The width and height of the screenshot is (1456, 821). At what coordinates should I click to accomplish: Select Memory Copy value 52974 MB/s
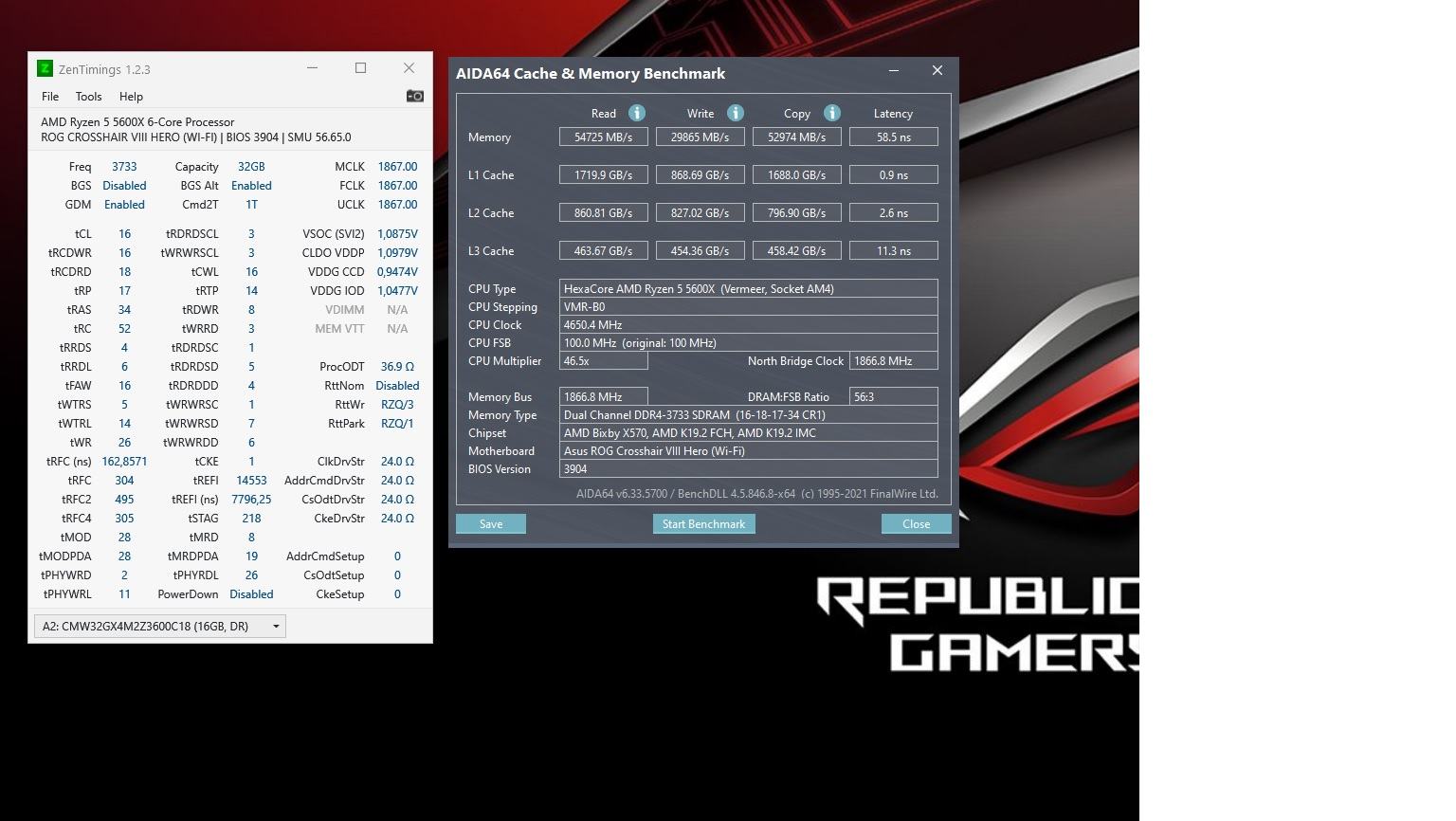(797, 137)
